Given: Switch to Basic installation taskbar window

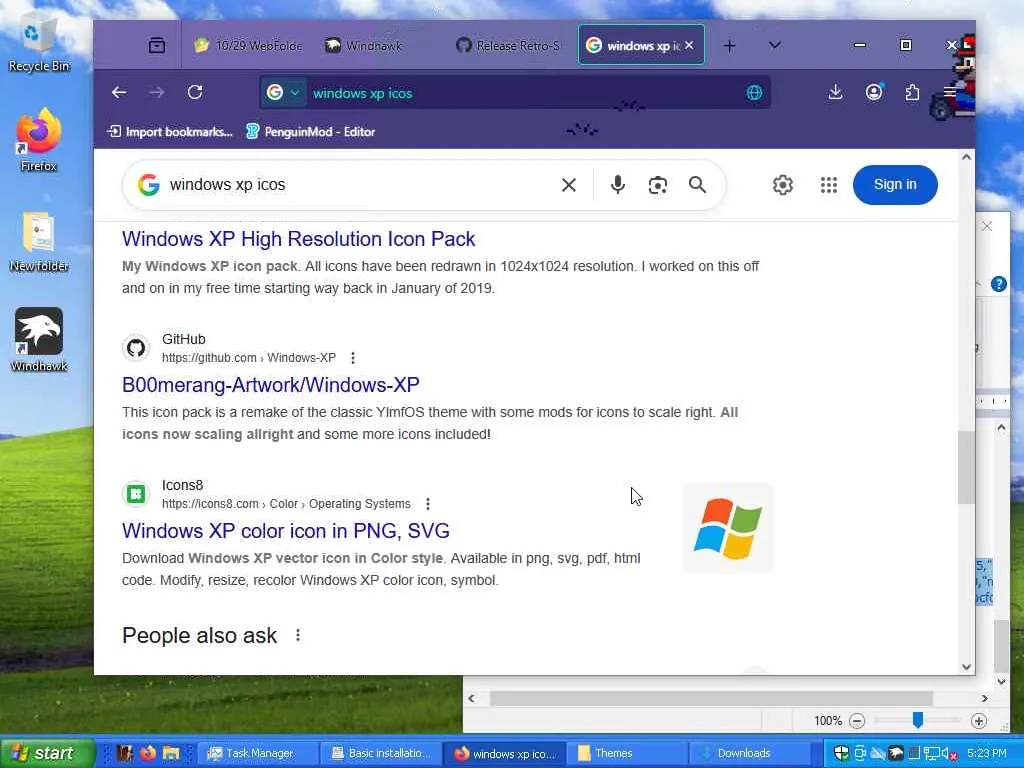Looking at the screenshot, I should pos(381,754).
